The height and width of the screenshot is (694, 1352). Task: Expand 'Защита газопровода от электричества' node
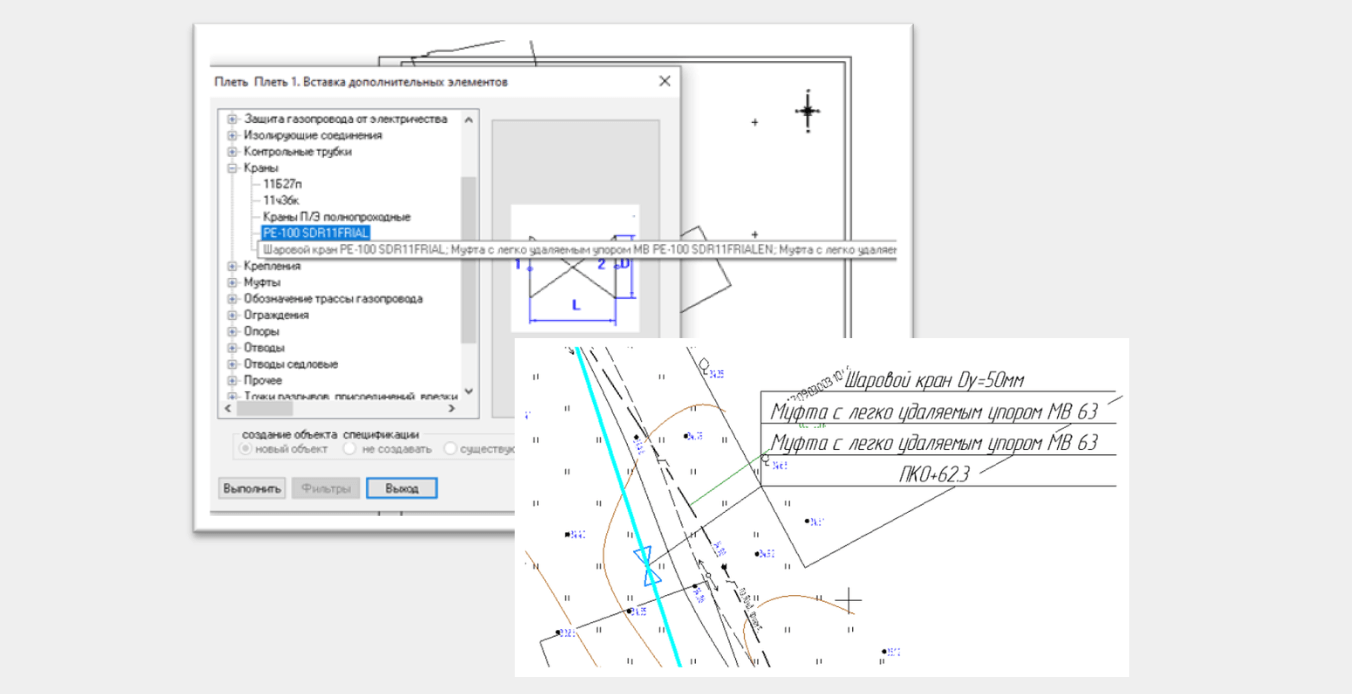(232, 119)
